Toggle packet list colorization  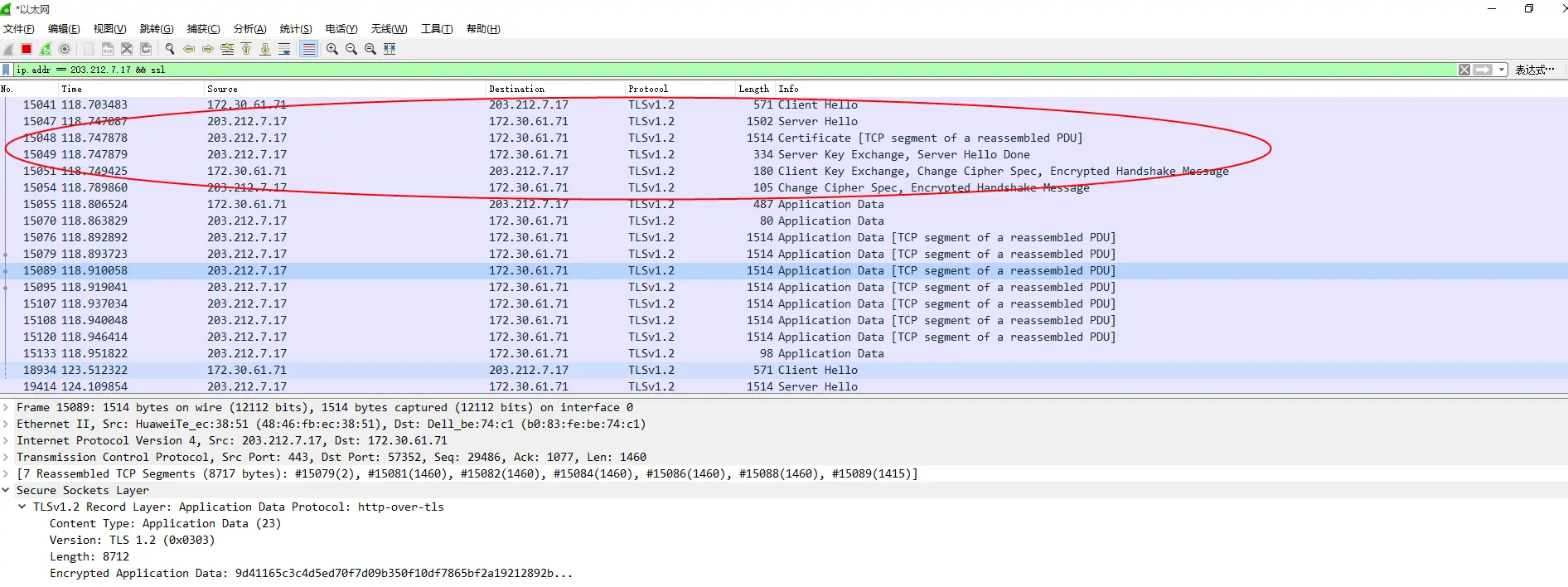pos(308,49)
